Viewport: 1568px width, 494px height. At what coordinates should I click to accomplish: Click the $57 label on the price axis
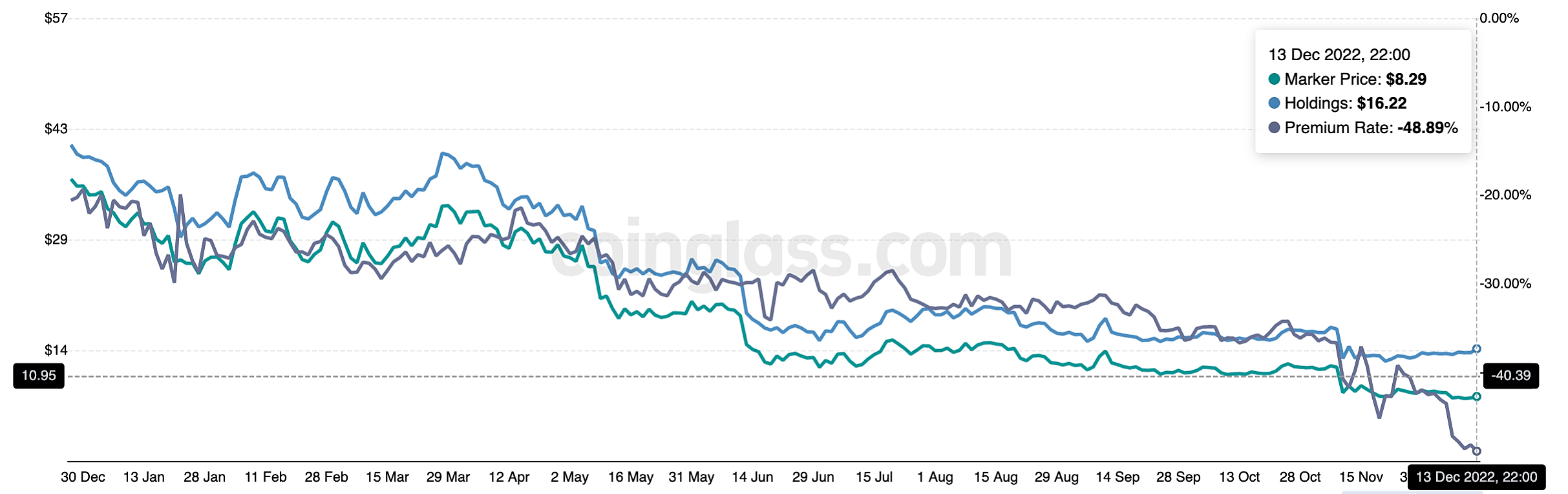[56, 18]
